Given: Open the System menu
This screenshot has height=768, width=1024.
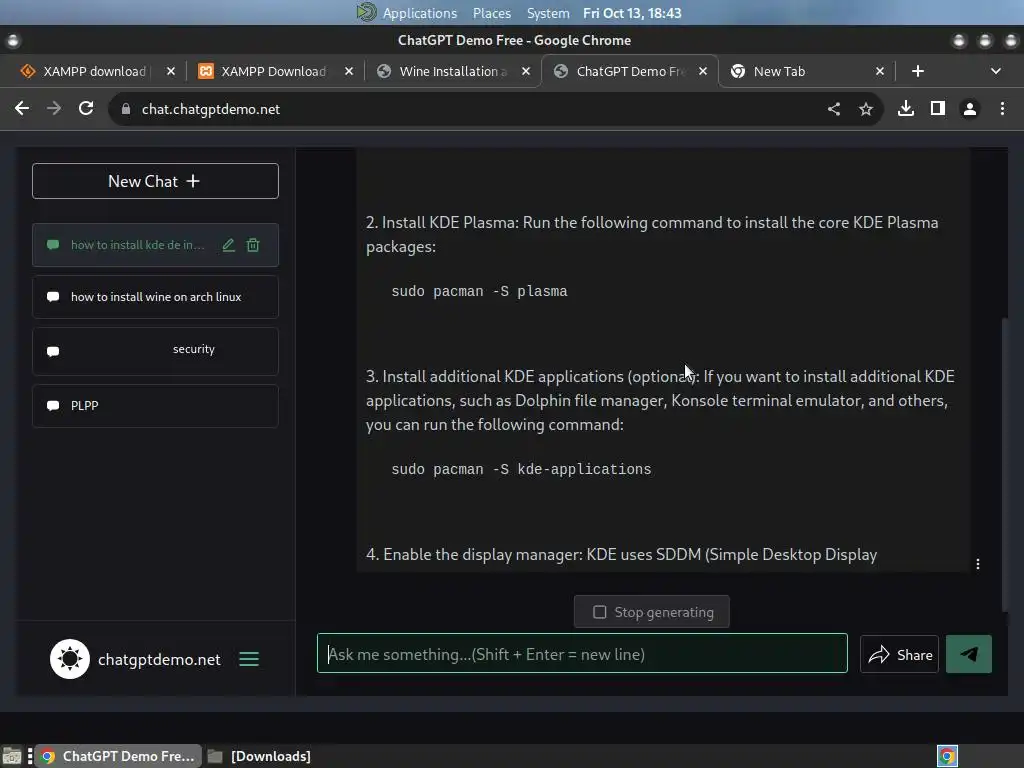Looking at the screenshot, I should point(548,13).
